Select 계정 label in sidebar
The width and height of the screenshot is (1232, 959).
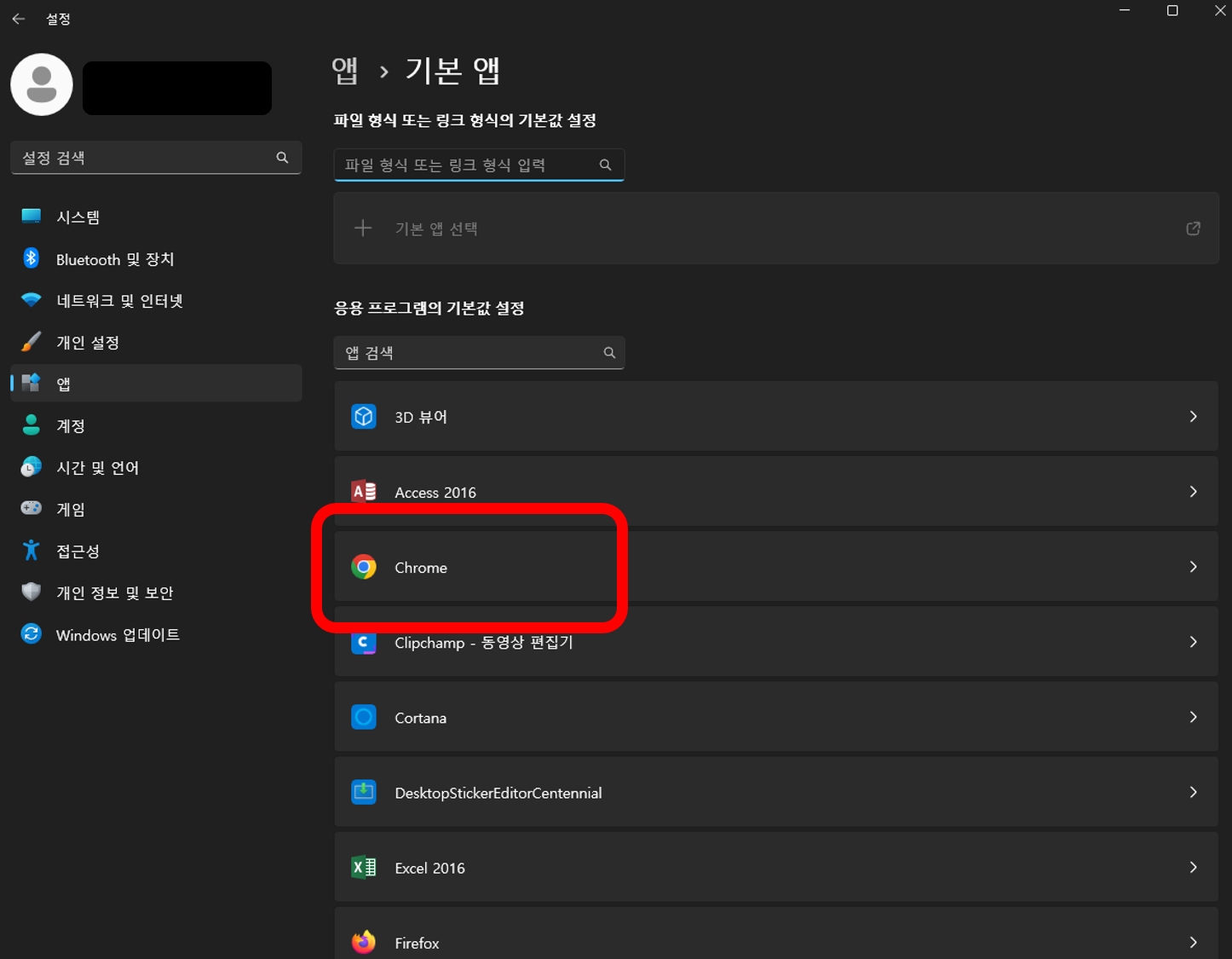(71, 425)
